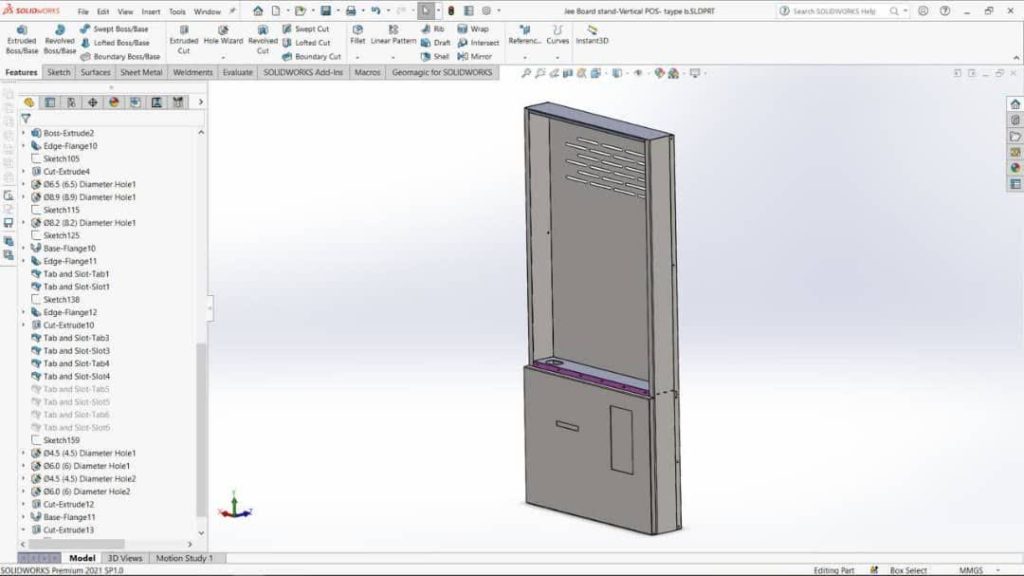Image resolution: width=1024 pixels, height=576 pixels.
Task: Click the Print icon
Action: coord(351,11)
